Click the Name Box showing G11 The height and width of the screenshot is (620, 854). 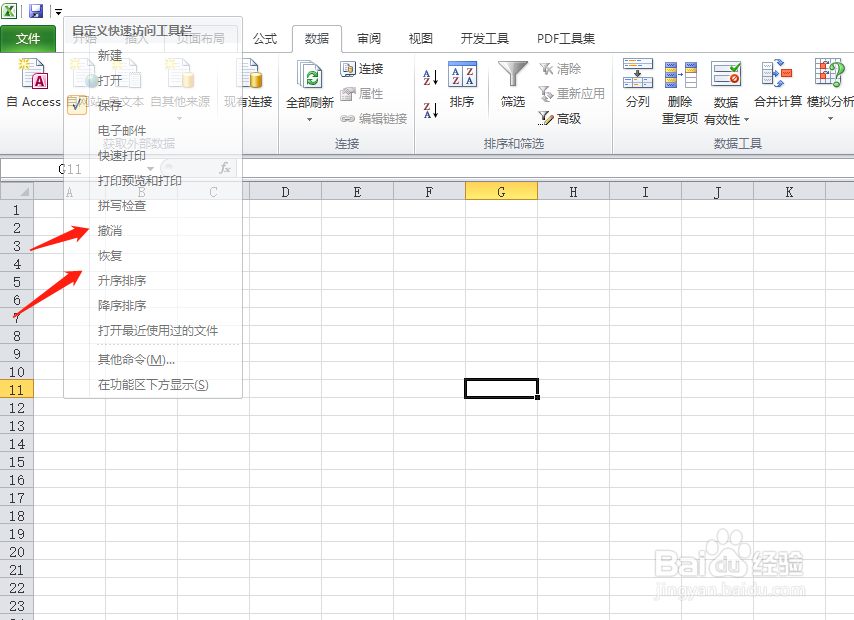(35, 170)
